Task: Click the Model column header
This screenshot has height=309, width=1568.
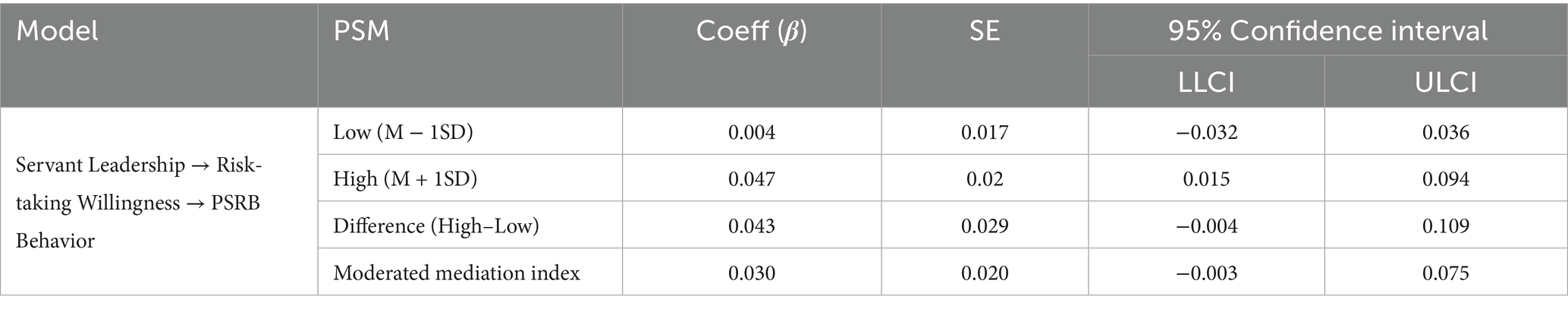Action: tap(57, 32)
